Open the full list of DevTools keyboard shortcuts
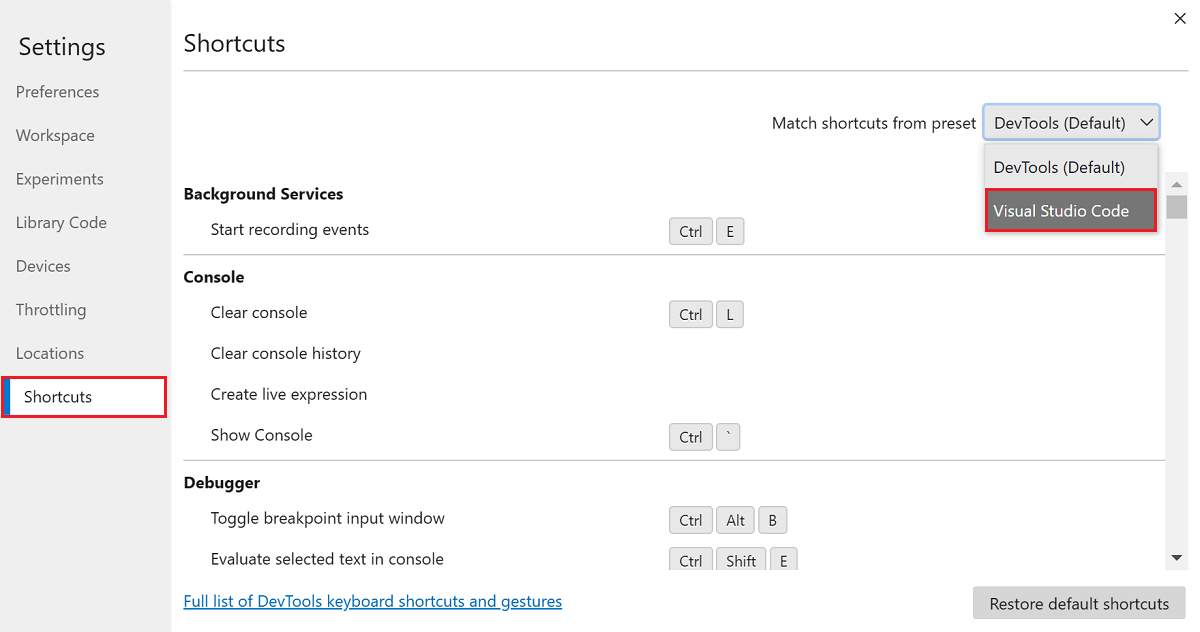The width and height of the screenshot is (1200, 632). pos(372,601)
